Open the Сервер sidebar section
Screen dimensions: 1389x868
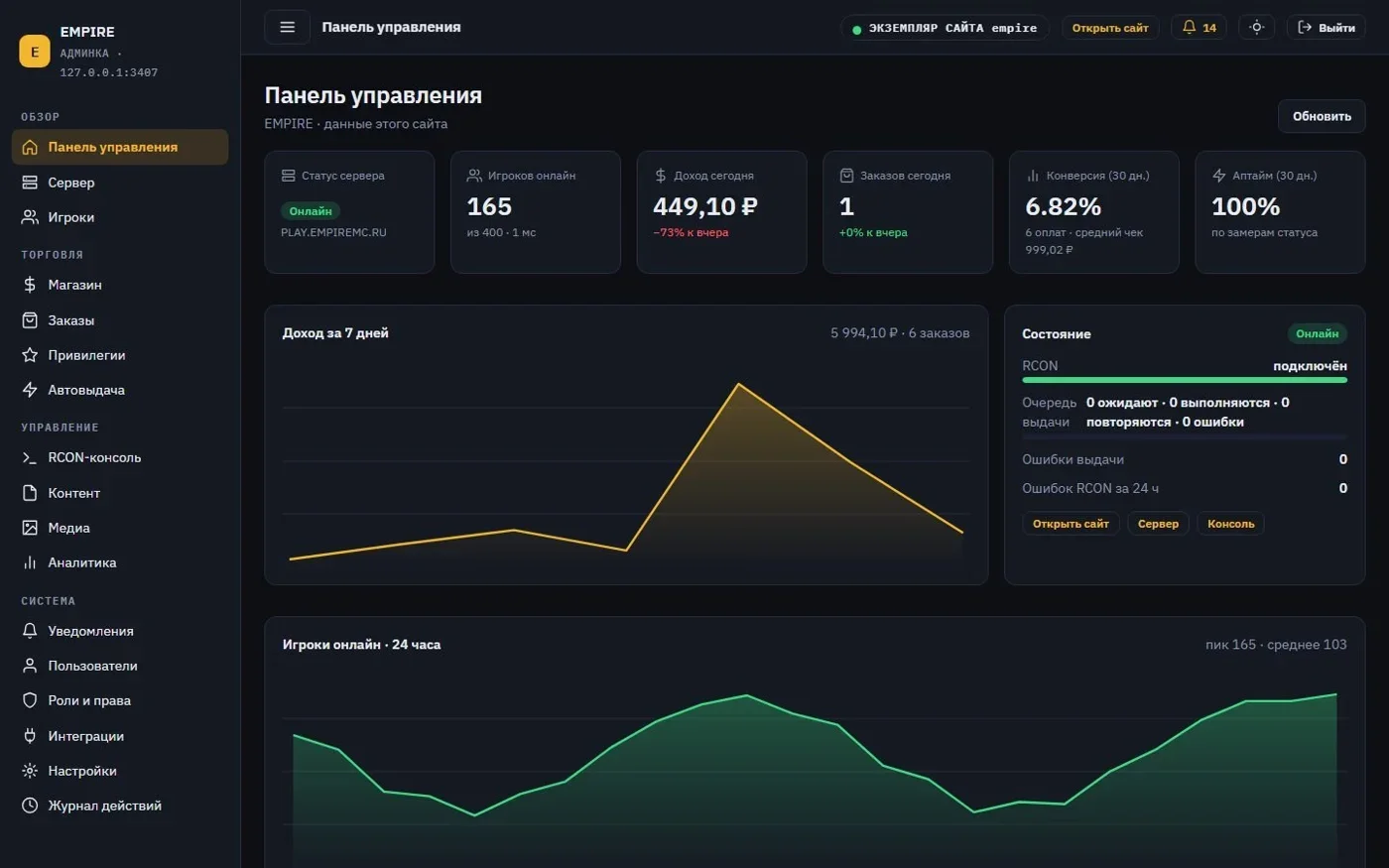[x=120, y=183]
